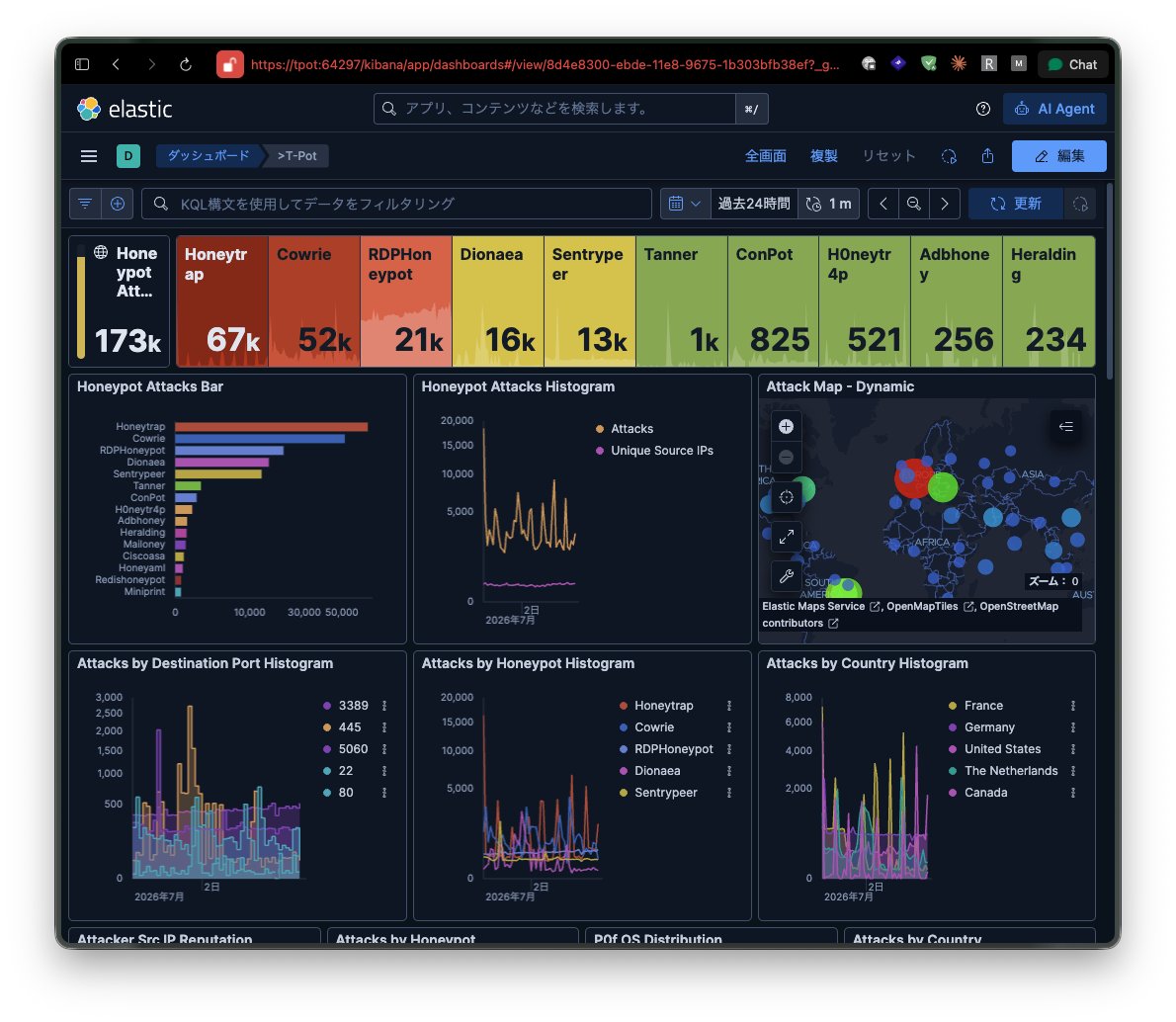Click the red insecure lock icon
Image resolution: width=1176 pixels, height=1022 pixels.
pos(229,64)
